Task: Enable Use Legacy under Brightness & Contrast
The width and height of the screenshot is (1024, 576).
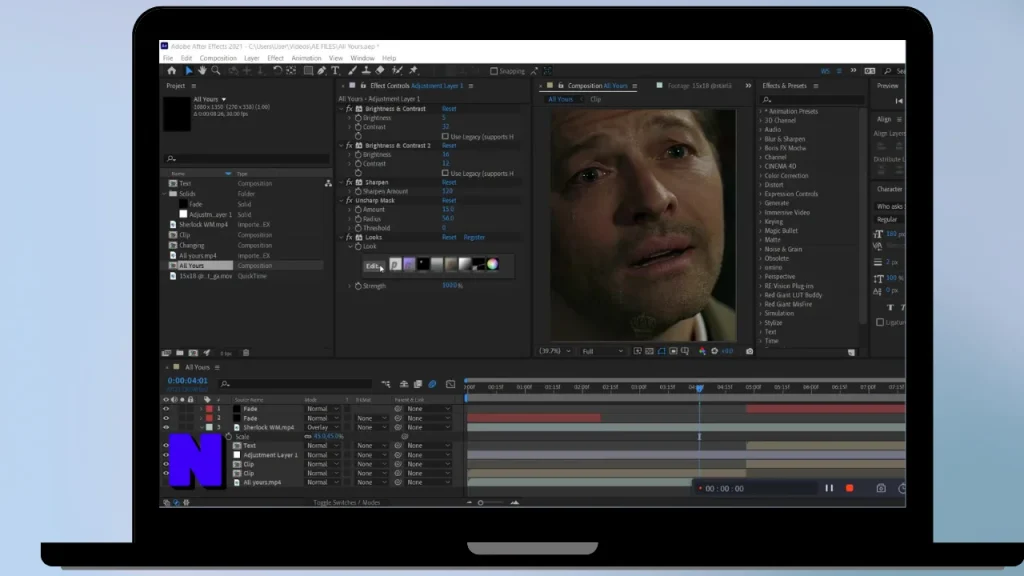Action: coord(445,136)
